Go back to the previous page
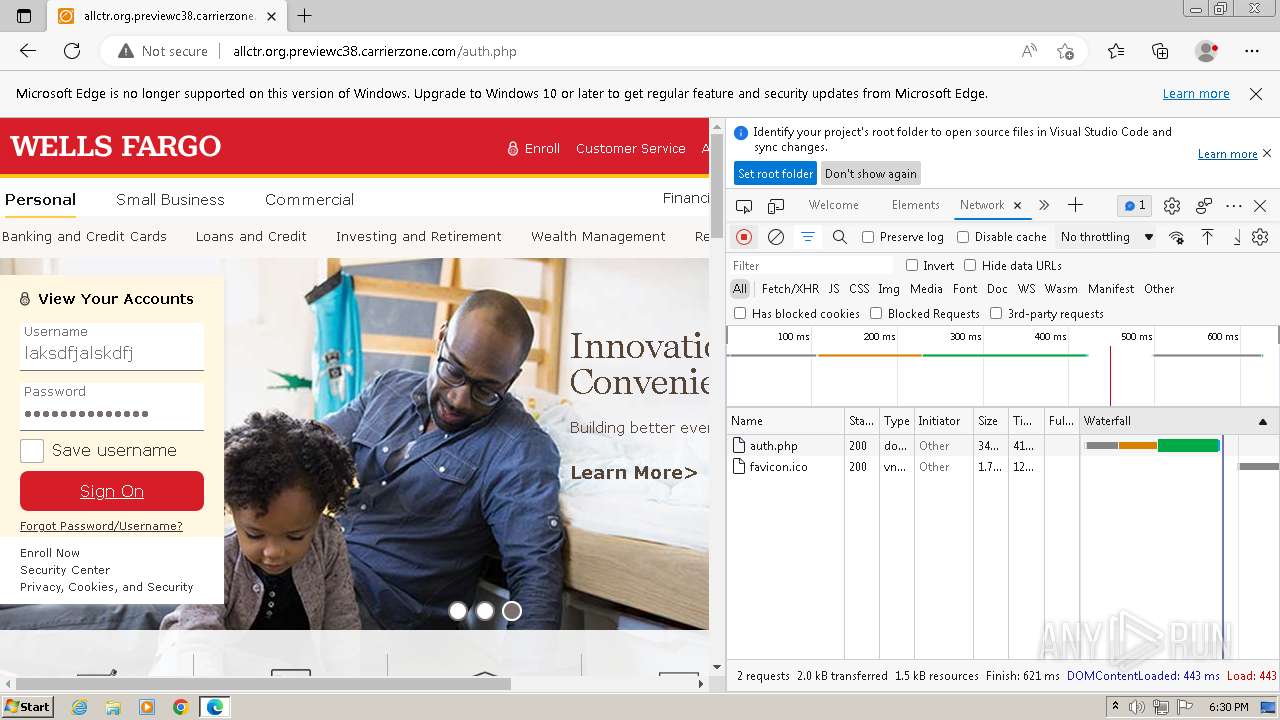Image resolution: width=1280 pixels, height=720 pixels. (28, 51)
